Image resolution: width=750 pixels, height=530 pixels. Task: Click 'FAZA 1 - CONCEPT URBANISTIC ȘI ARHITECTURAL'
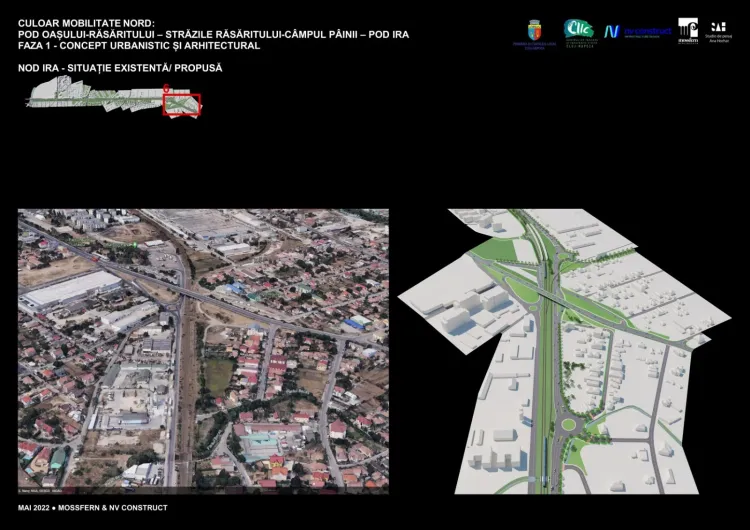(x=139, y=46)
